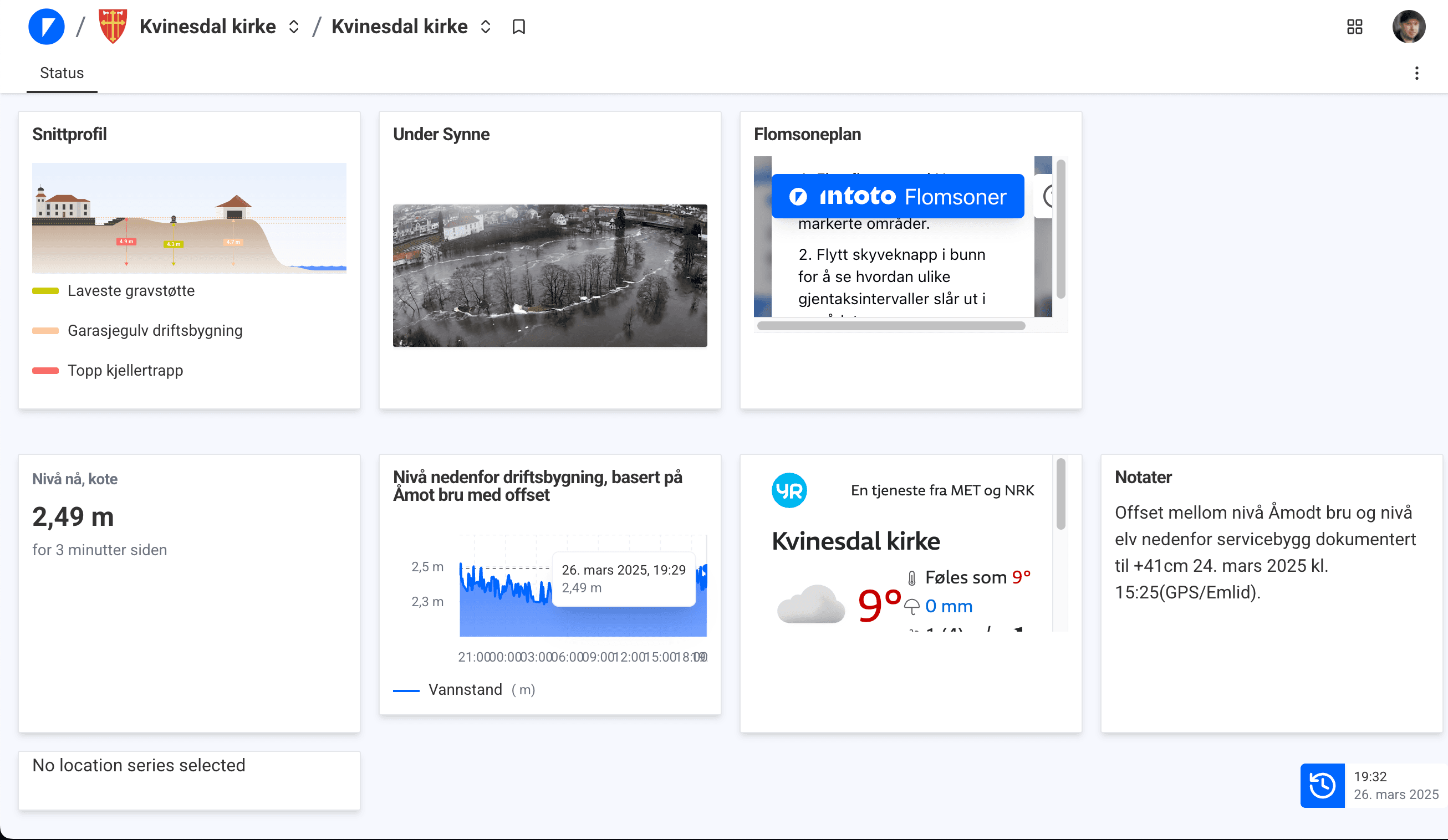Toggle Garasjegulv driftsbygning legend entry
The image size is (1448, 840).
point(155,331)
